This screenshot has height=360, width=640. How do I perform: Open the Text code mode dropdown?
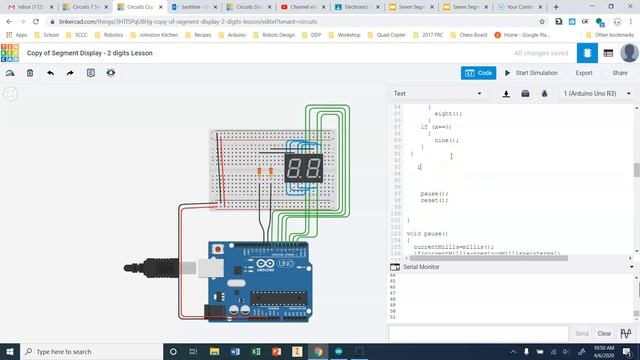(x=437, y=93)
